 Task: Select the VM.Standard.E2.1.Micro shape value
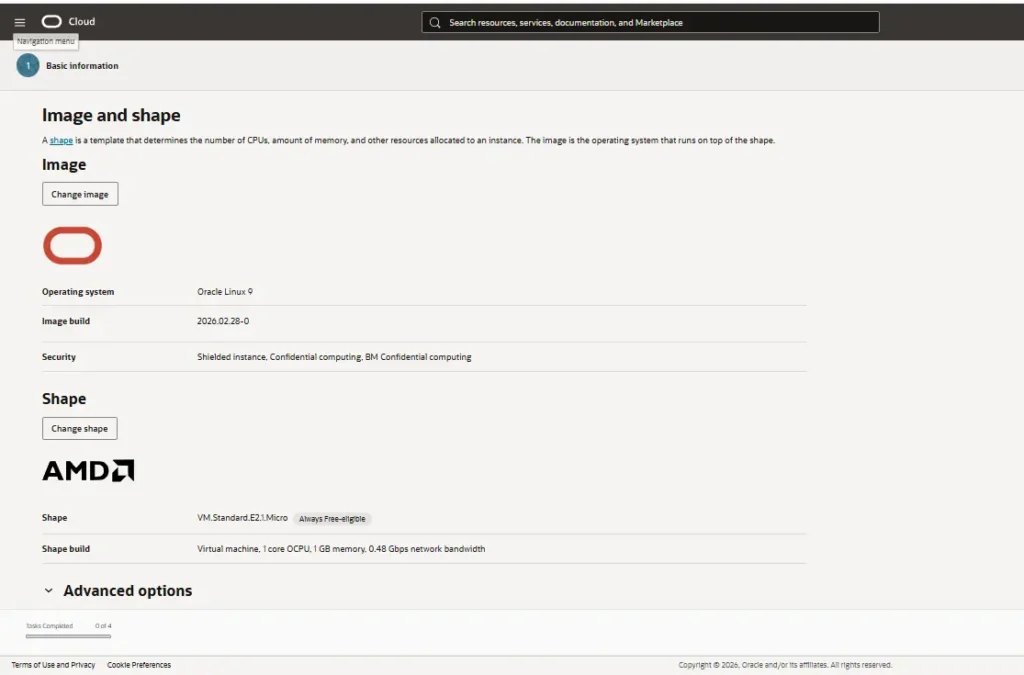click(x=242, y=517)
